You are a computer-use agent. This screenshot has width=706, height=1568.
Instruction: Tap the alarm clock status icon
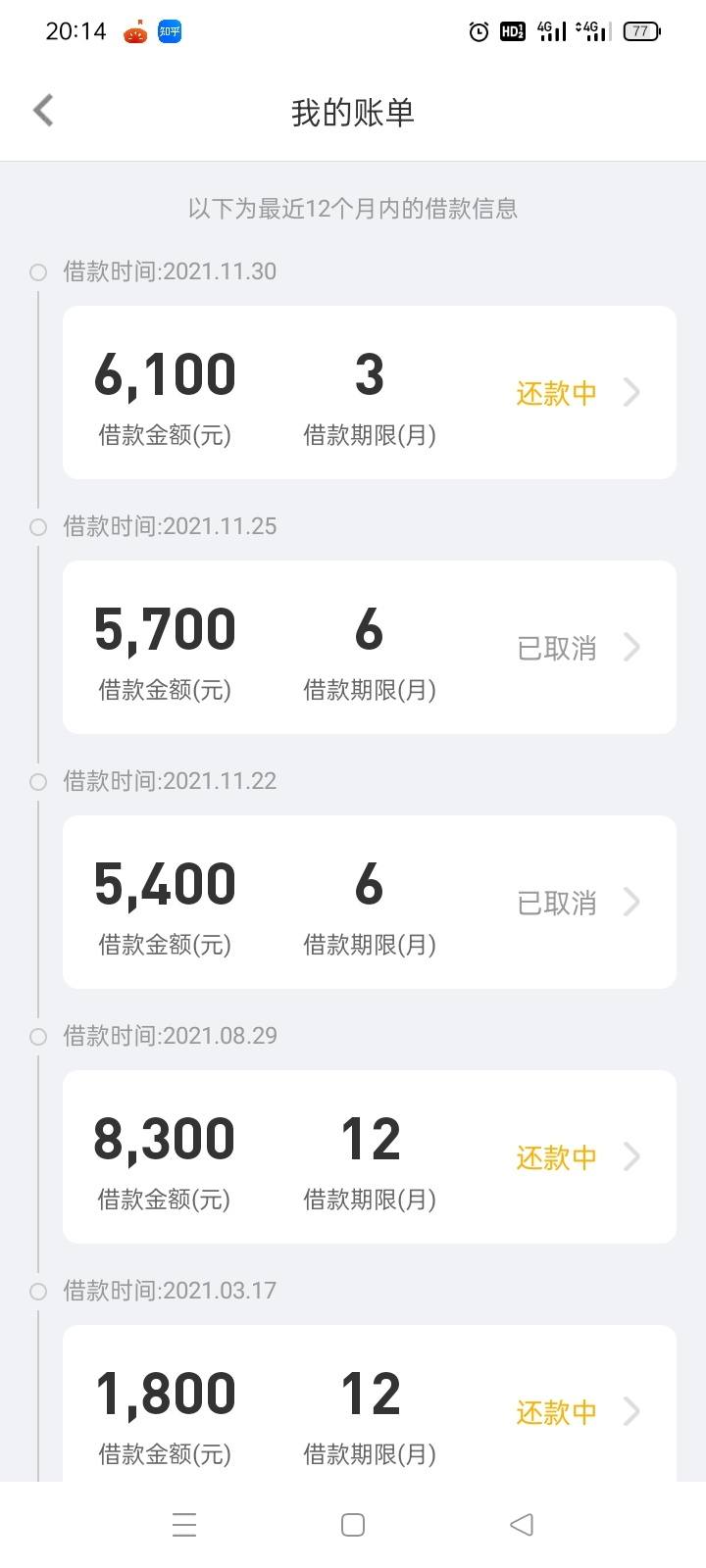pyautogui.click(x=479, y=31)
